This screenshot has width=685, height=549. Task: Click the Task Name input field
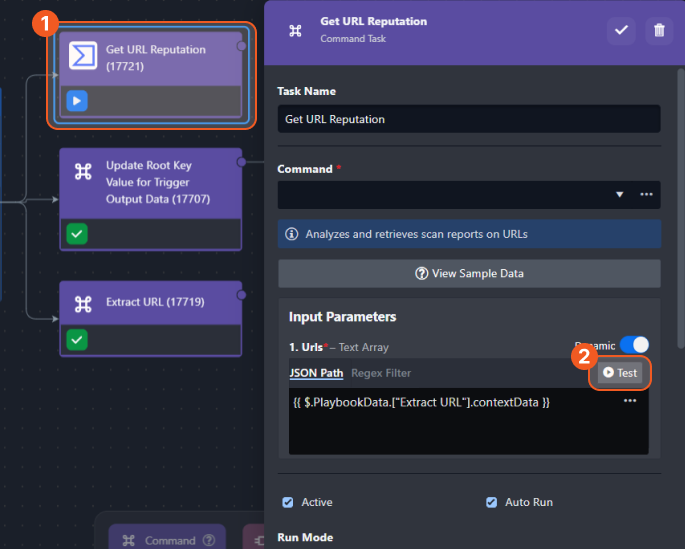(x=469, y=119)
